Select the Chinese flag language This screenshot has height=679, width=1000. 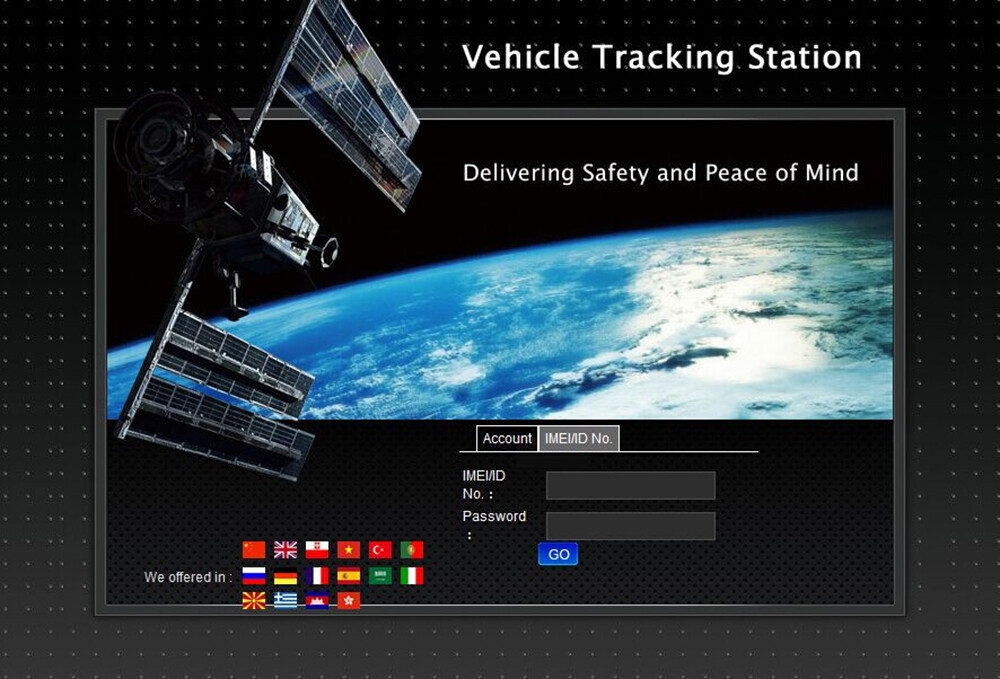(x=254, y=550)
